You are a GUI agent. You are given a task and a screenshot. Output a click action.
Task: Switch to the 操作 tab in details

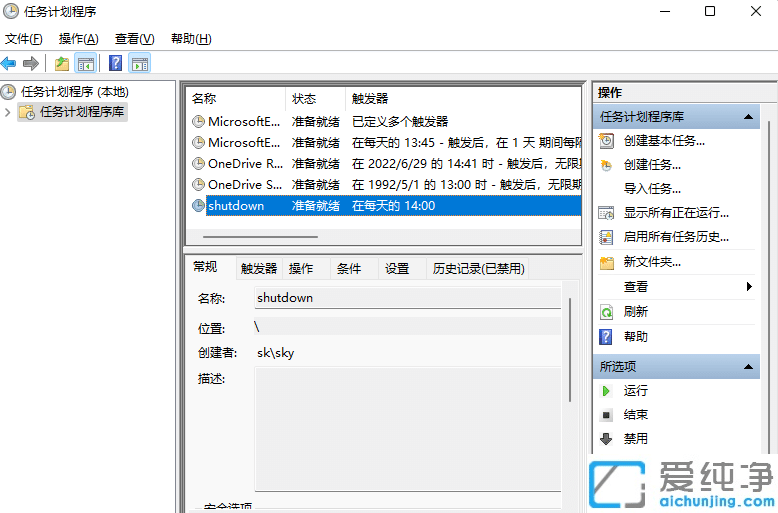[x=301, y=268]
